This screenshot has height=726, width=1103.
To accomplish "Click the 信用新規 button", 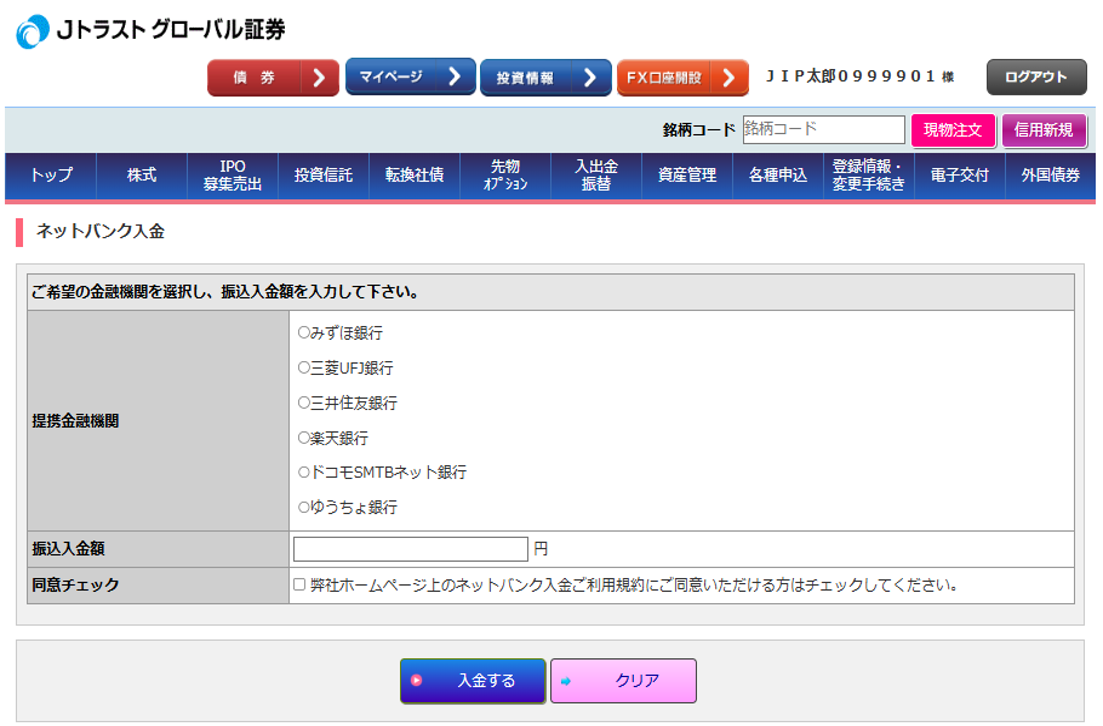I will [x=1044, y=130].
